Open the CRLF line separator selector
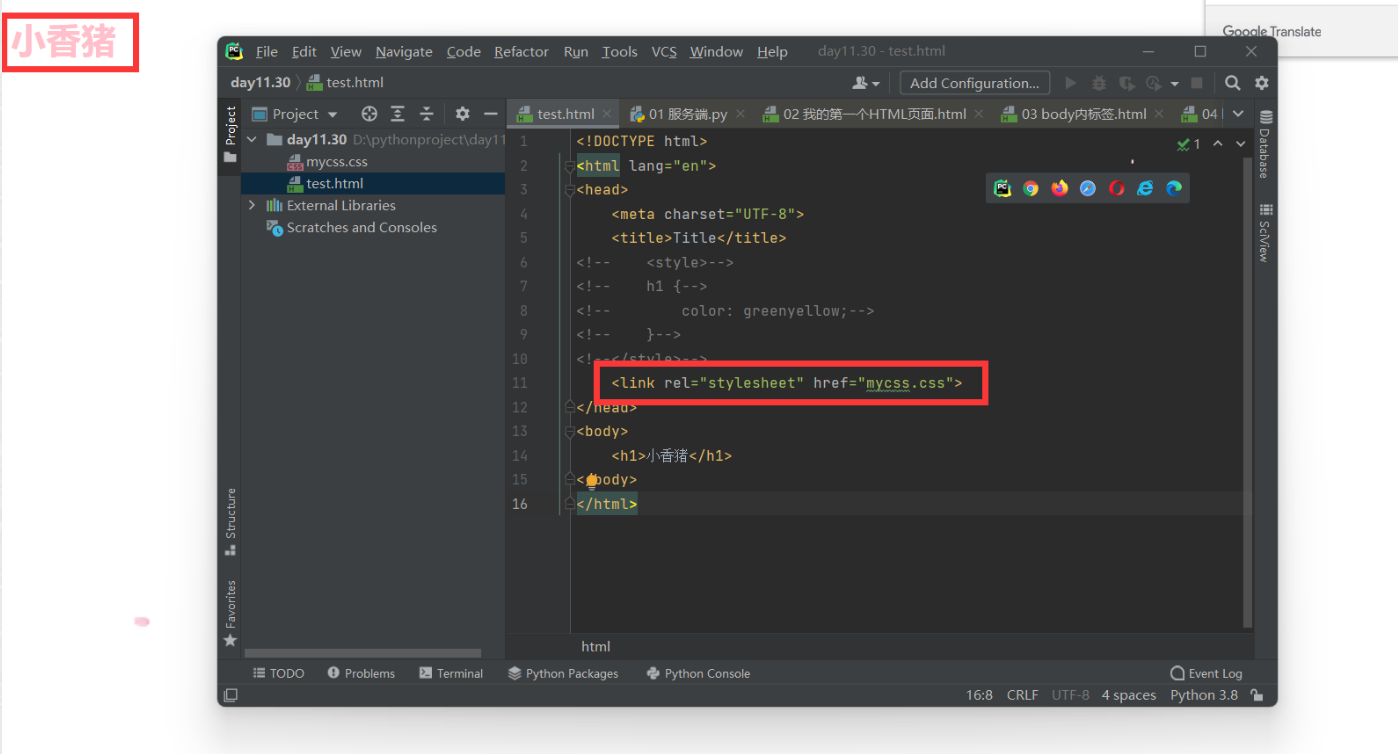This screenshot has width=1398, height=754. [1022, 695]
